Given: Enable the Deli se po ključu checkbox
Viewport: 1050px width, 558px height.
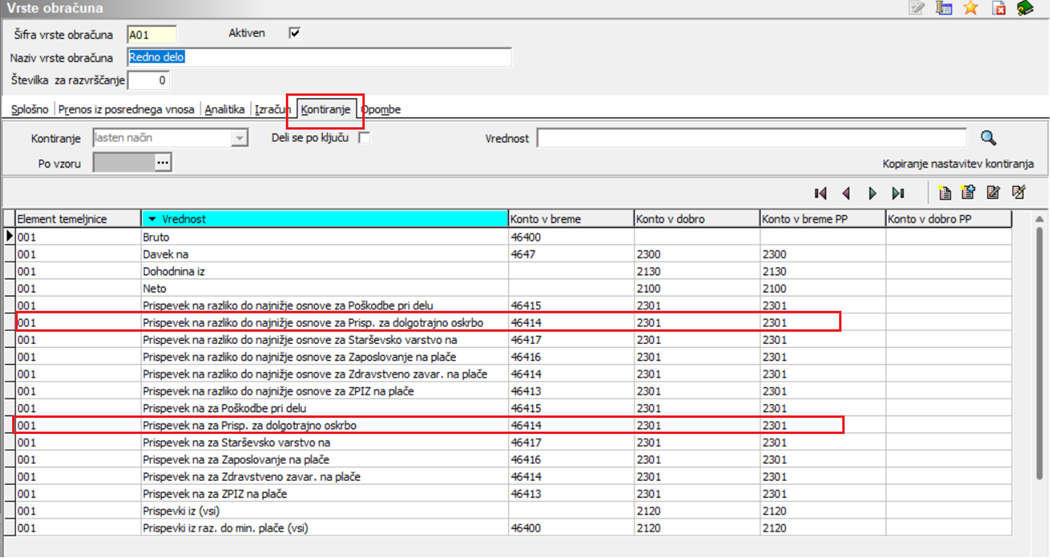Looking at the screenshot, I should (364, 138).
